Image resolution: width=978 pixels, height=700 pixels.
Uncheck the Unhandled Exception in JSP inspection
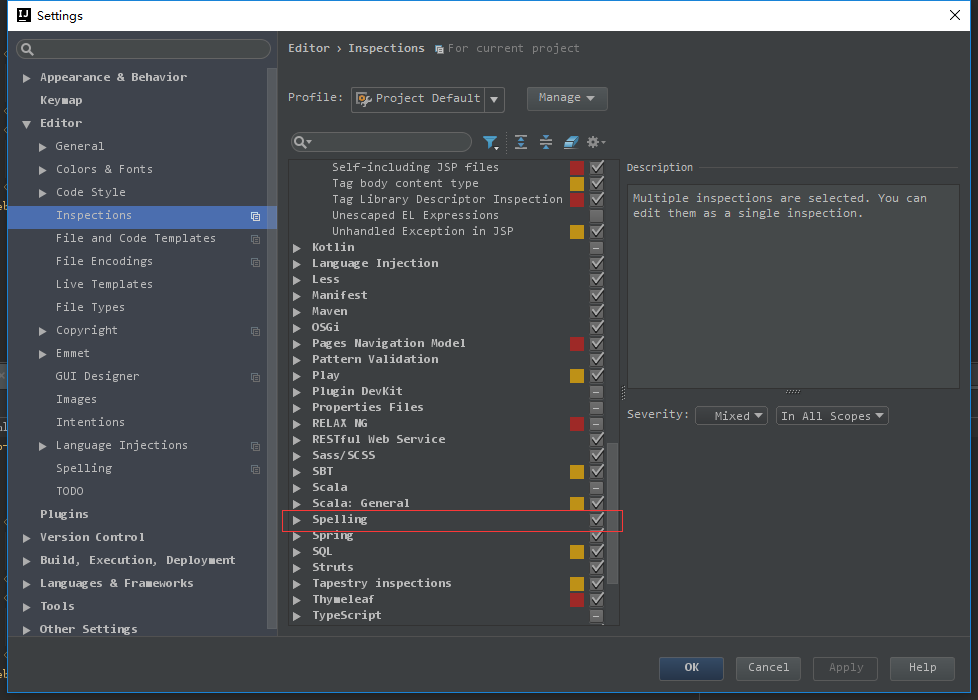[x=597, y=232]
